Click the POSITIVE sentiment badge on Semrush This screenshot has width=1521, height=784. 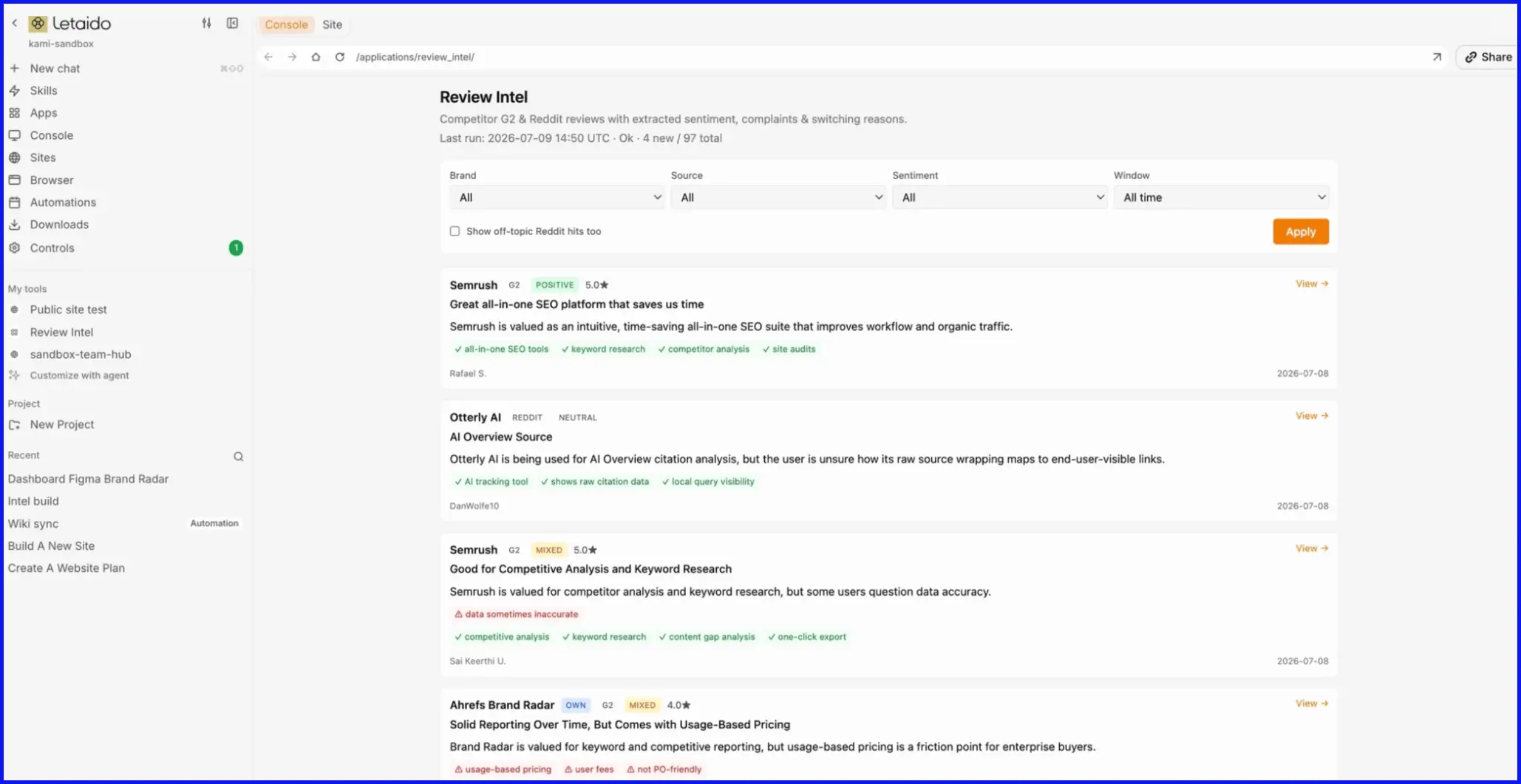tap(554, 285)
